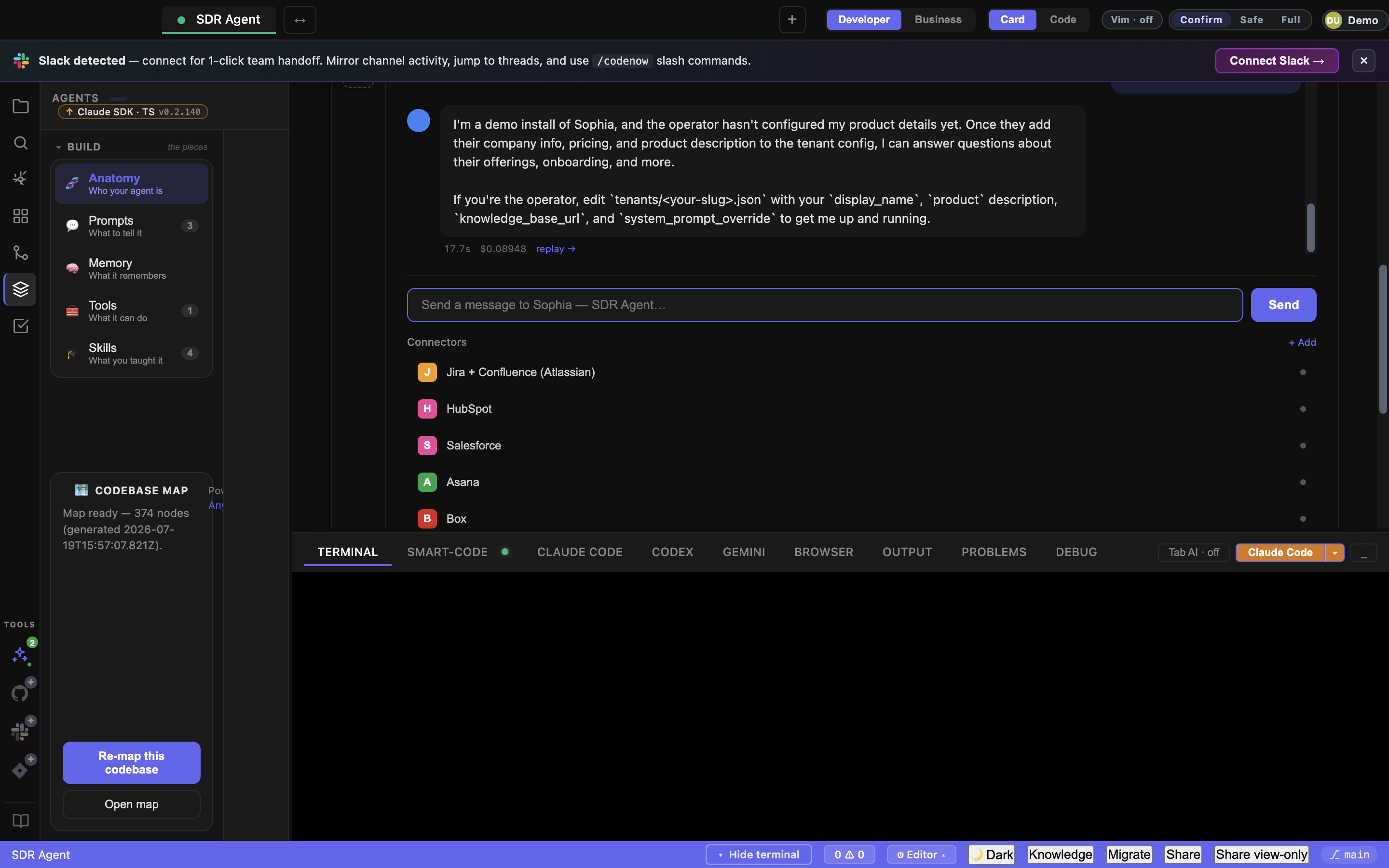The image size is (1389, 868).
Task: Open the Editor selector in status bar
Action: [x=921, y=855]
